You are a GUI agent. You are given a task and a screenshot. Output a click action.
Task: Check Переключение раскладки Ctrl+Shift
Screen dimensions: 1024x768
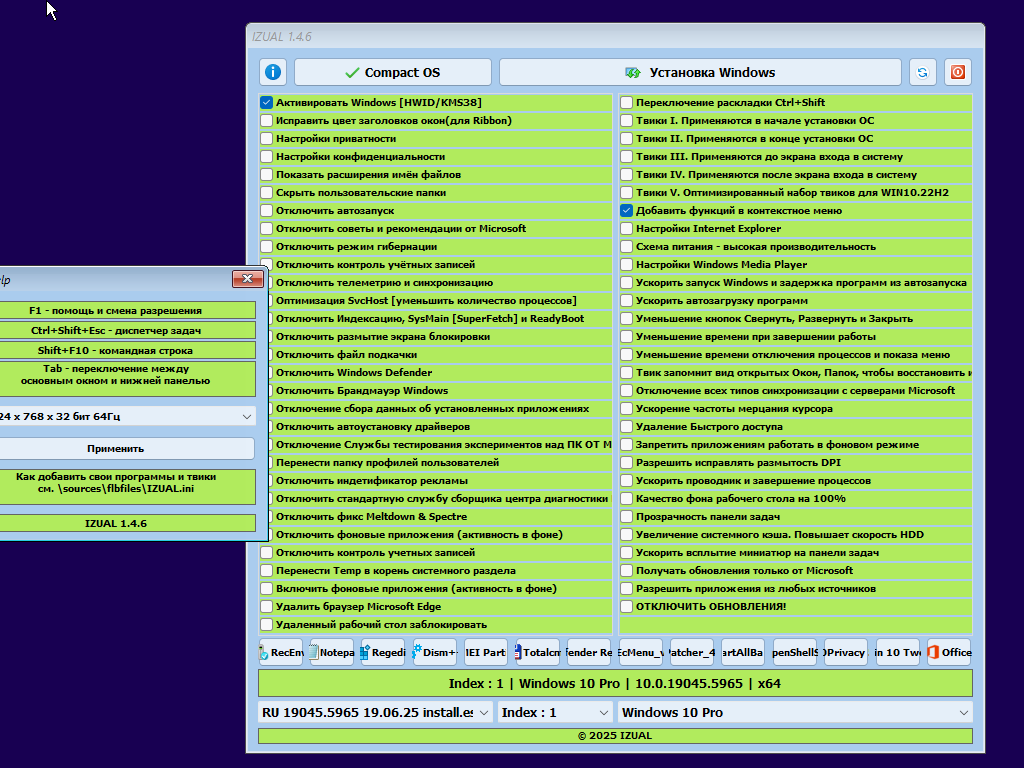[x=626, y=103]
